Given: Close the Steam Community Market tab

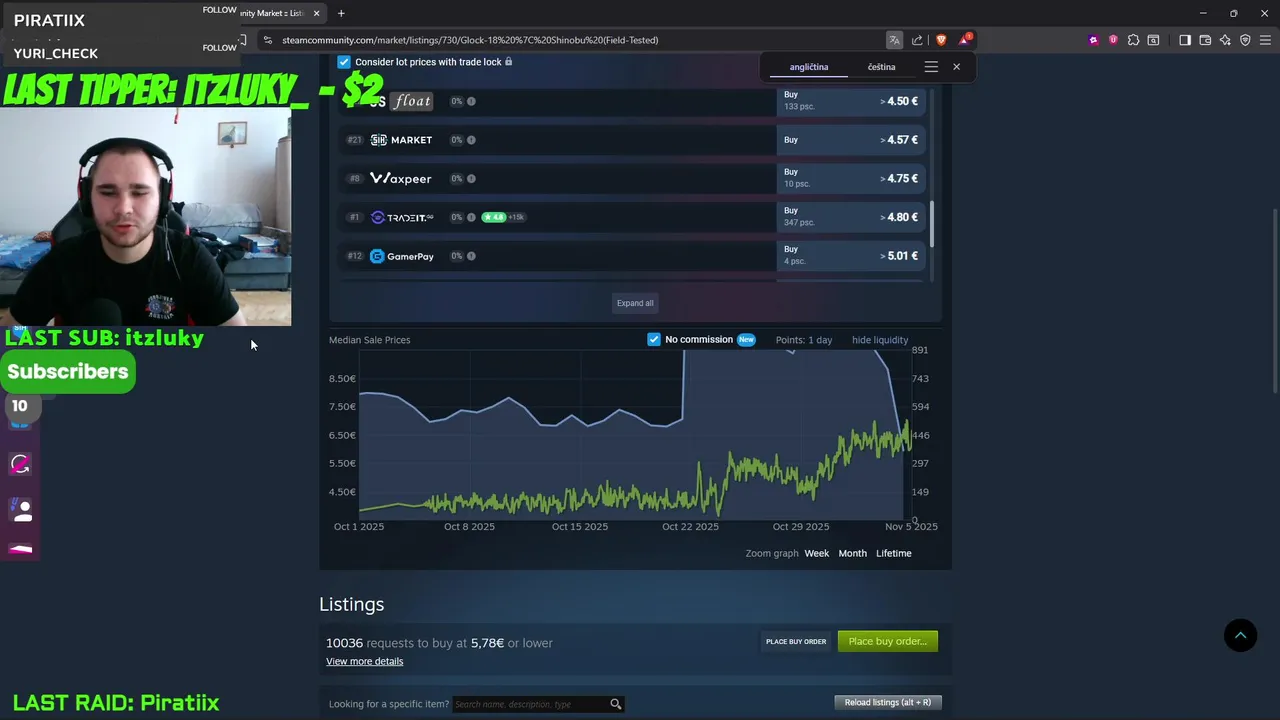Looking at the screenshot, I should [317, 13].
